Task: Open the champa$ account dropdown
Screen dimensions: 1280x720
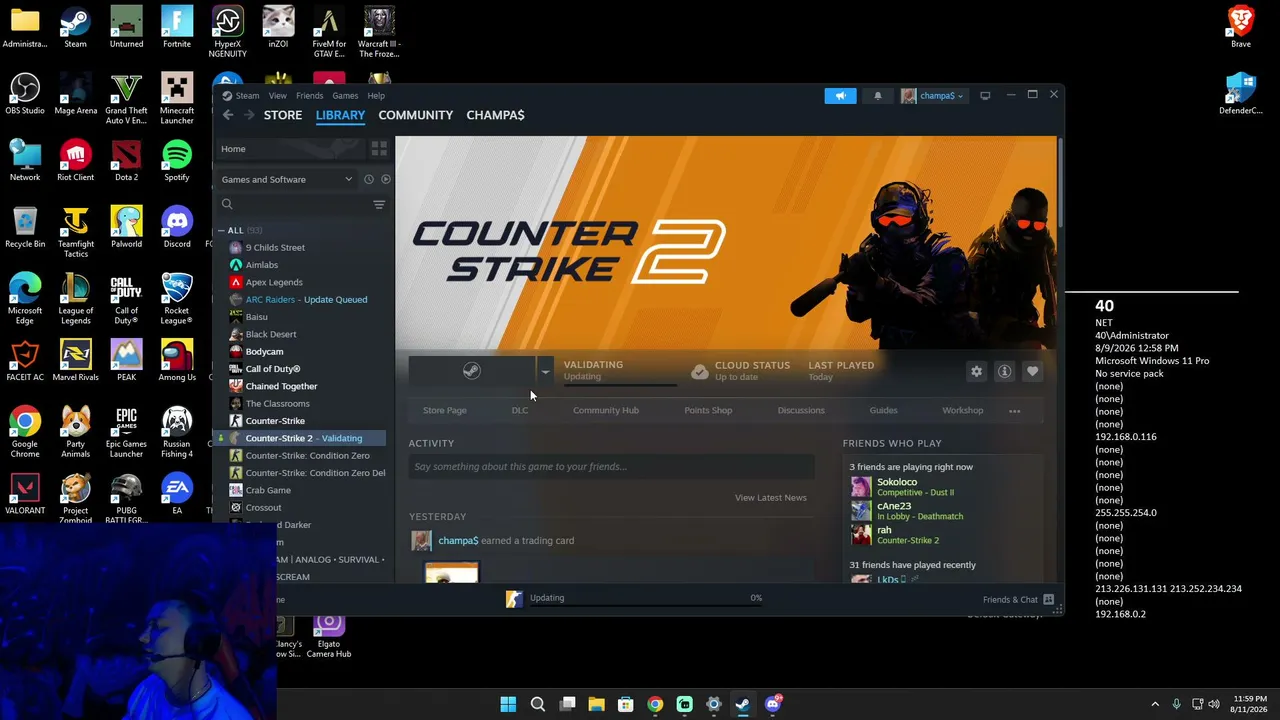Action: 933,96
